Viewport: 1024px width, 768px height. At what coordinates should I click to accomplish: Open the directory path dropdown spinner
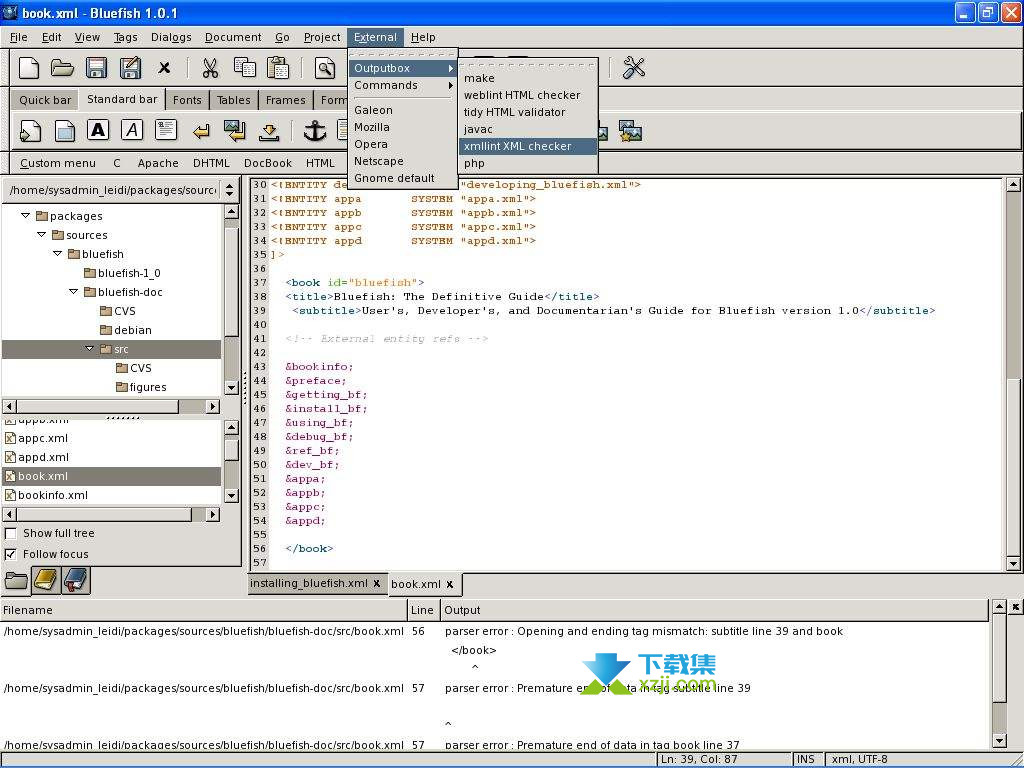click(230, 189)
